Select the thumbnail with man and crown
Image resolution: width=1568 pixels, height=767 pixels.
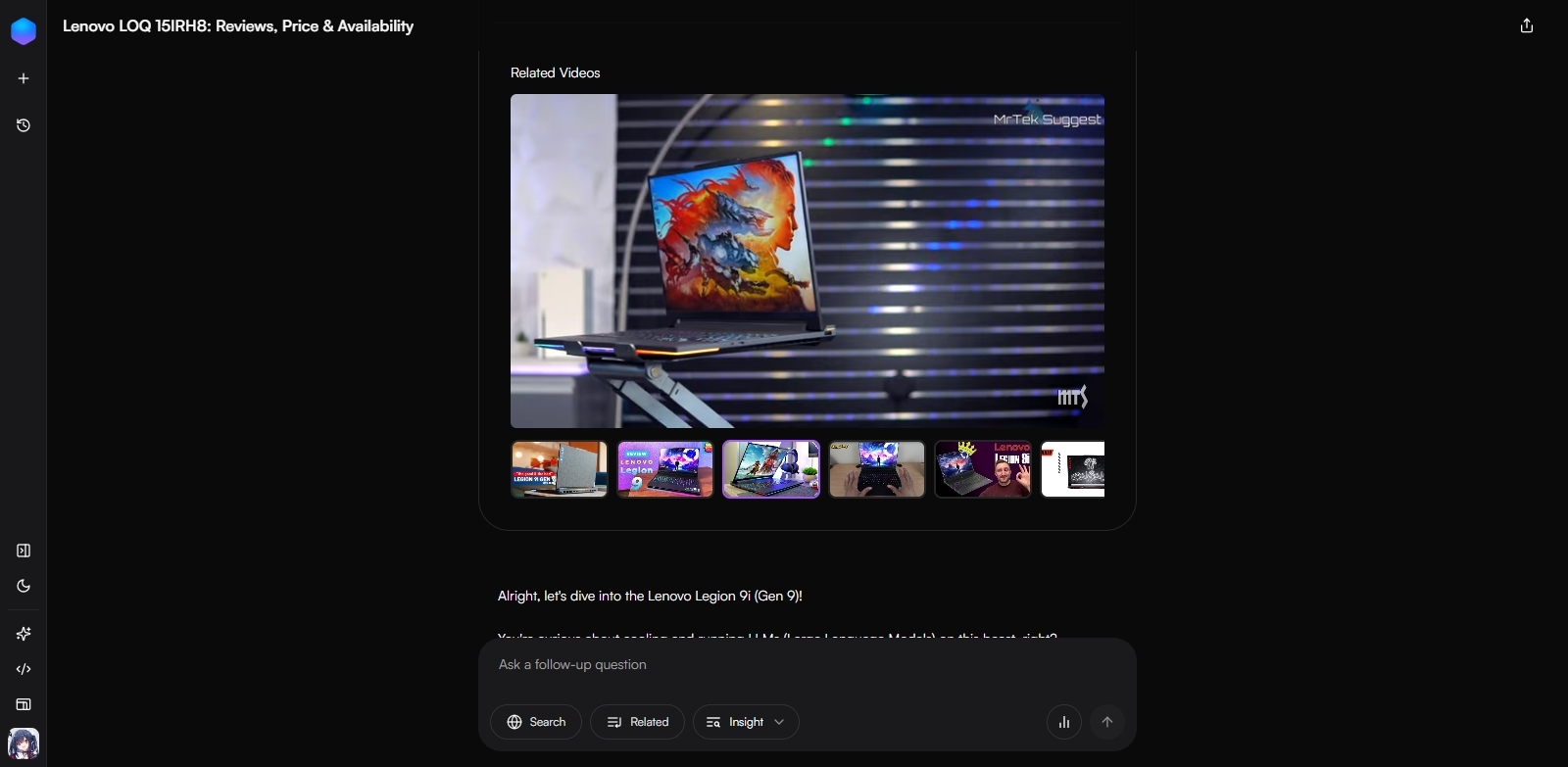pyautogui.click(x=983, y=469)
